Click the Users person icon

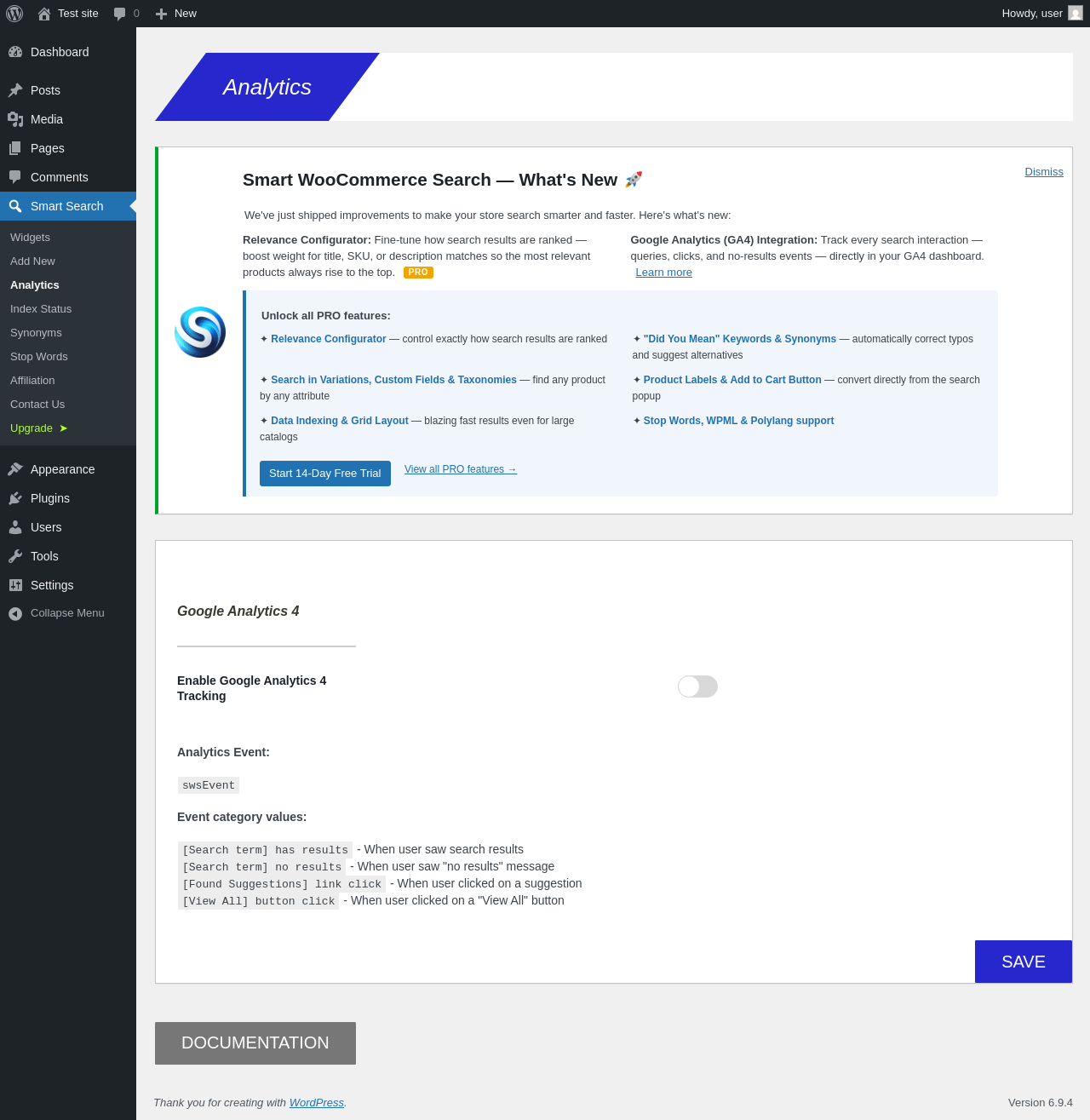tap(15, 527)
